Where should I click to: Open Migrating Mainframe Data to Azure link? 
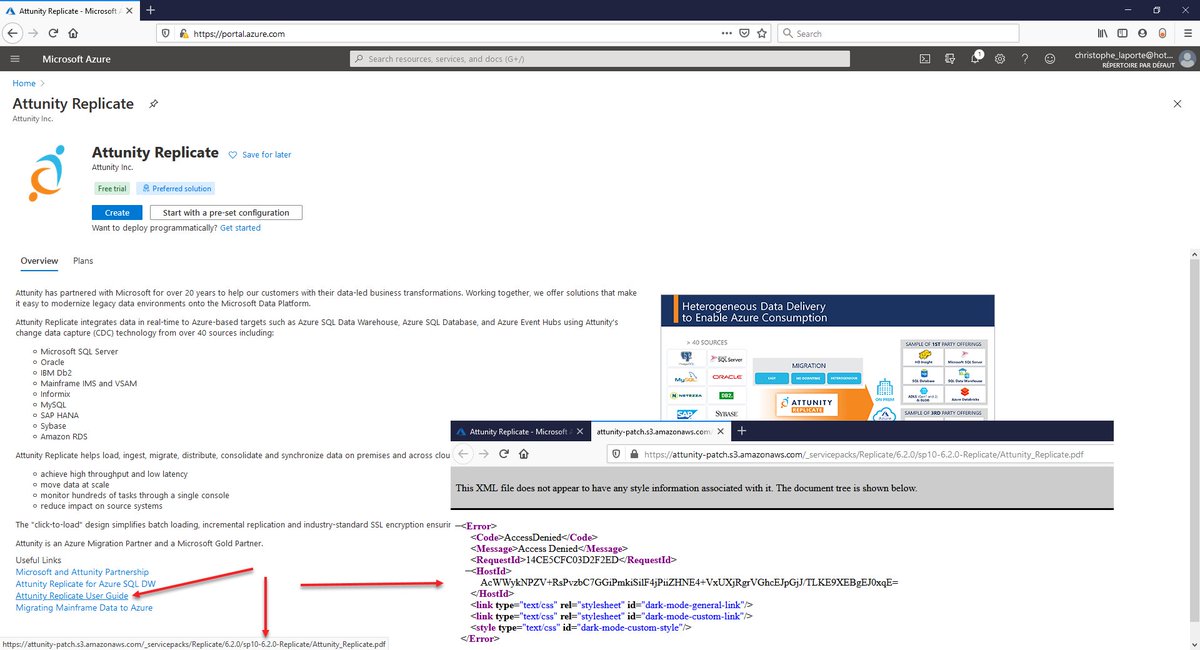click(84, 608)
